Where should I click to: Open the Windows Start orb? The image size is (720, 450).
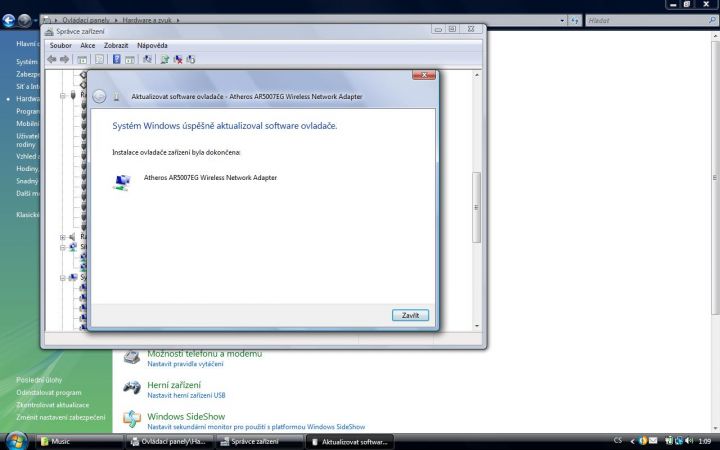(x=17, y=441)
